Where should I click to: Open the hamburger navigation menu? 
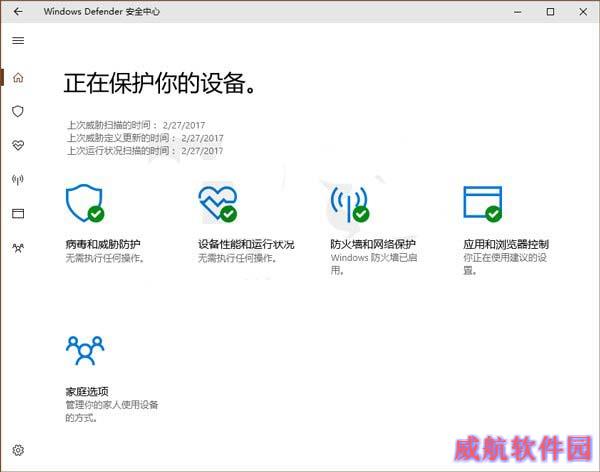(18, 41)
